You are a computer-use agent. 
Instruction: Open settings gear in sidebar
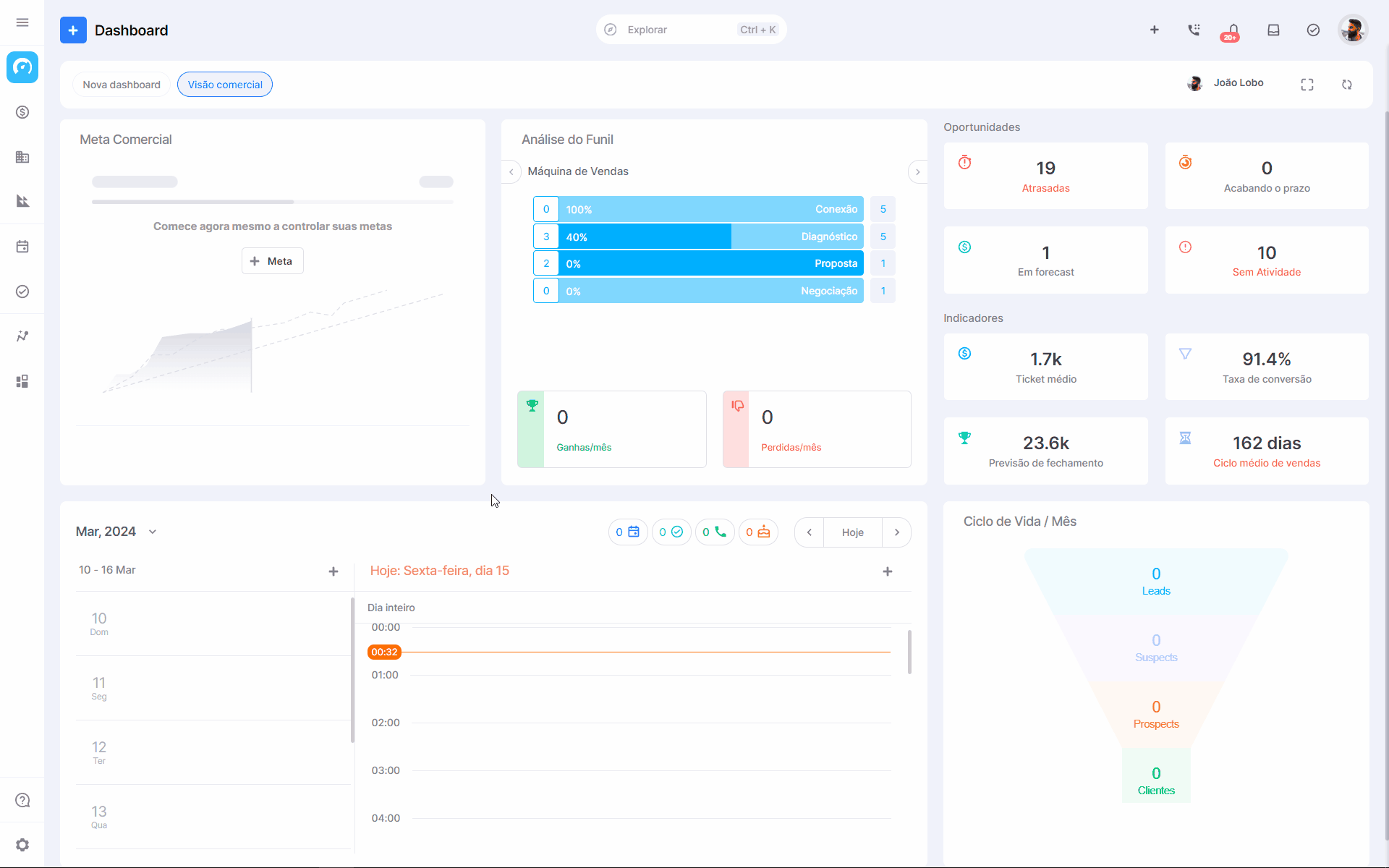tap(22, 845)
